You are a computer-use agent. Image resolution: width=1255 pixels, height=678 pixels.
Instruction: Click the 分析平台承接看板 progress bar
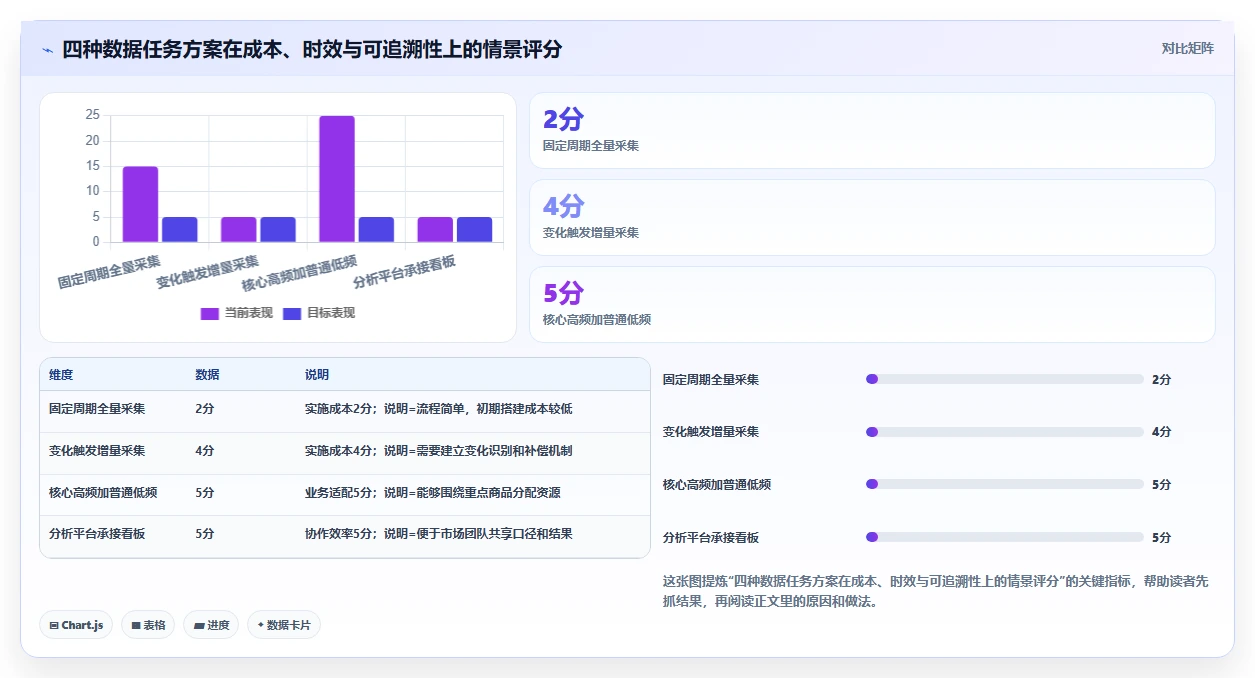click(1004, 537)
